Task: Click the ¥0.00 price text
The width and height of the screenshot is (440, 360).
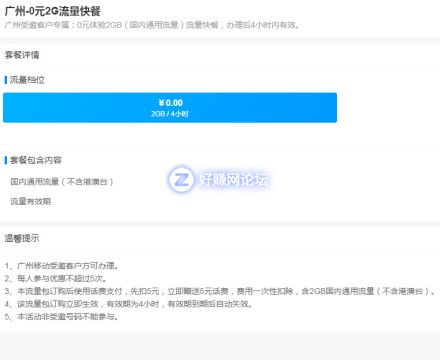Action: click(170, 103)
